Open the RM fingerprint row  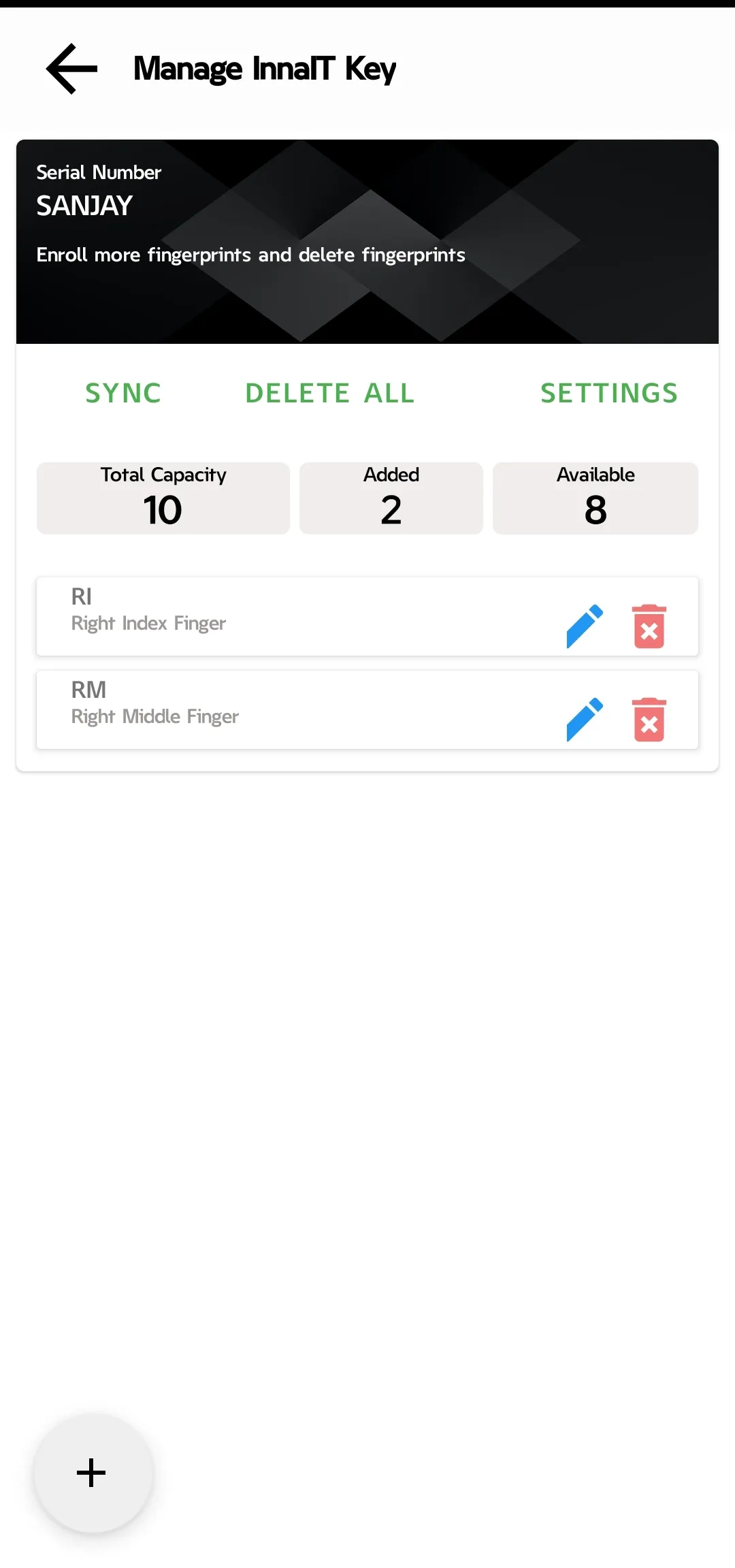[367, 709]
